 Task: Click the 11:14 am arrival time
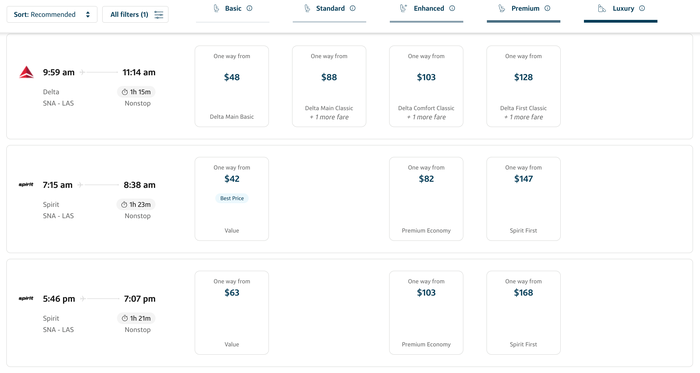(139, 72)
